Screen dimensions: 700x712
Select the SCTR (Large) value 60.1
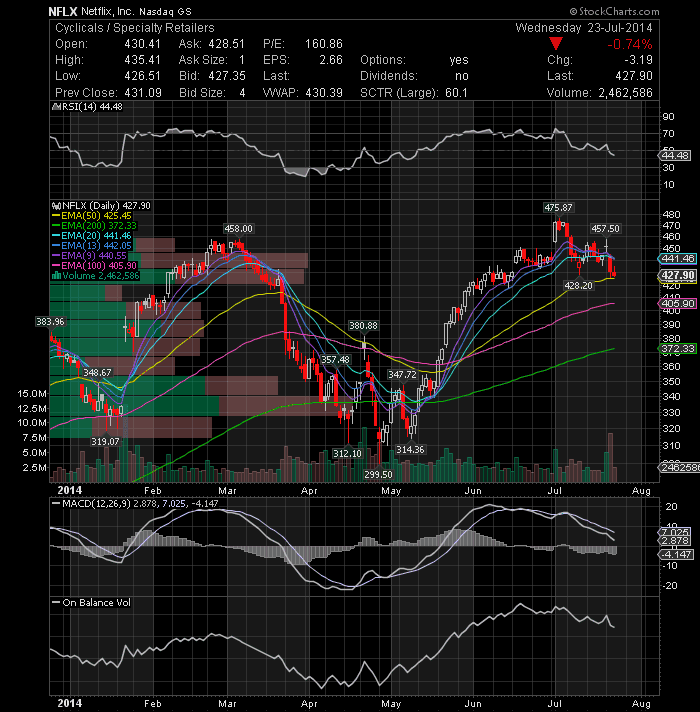456,93
